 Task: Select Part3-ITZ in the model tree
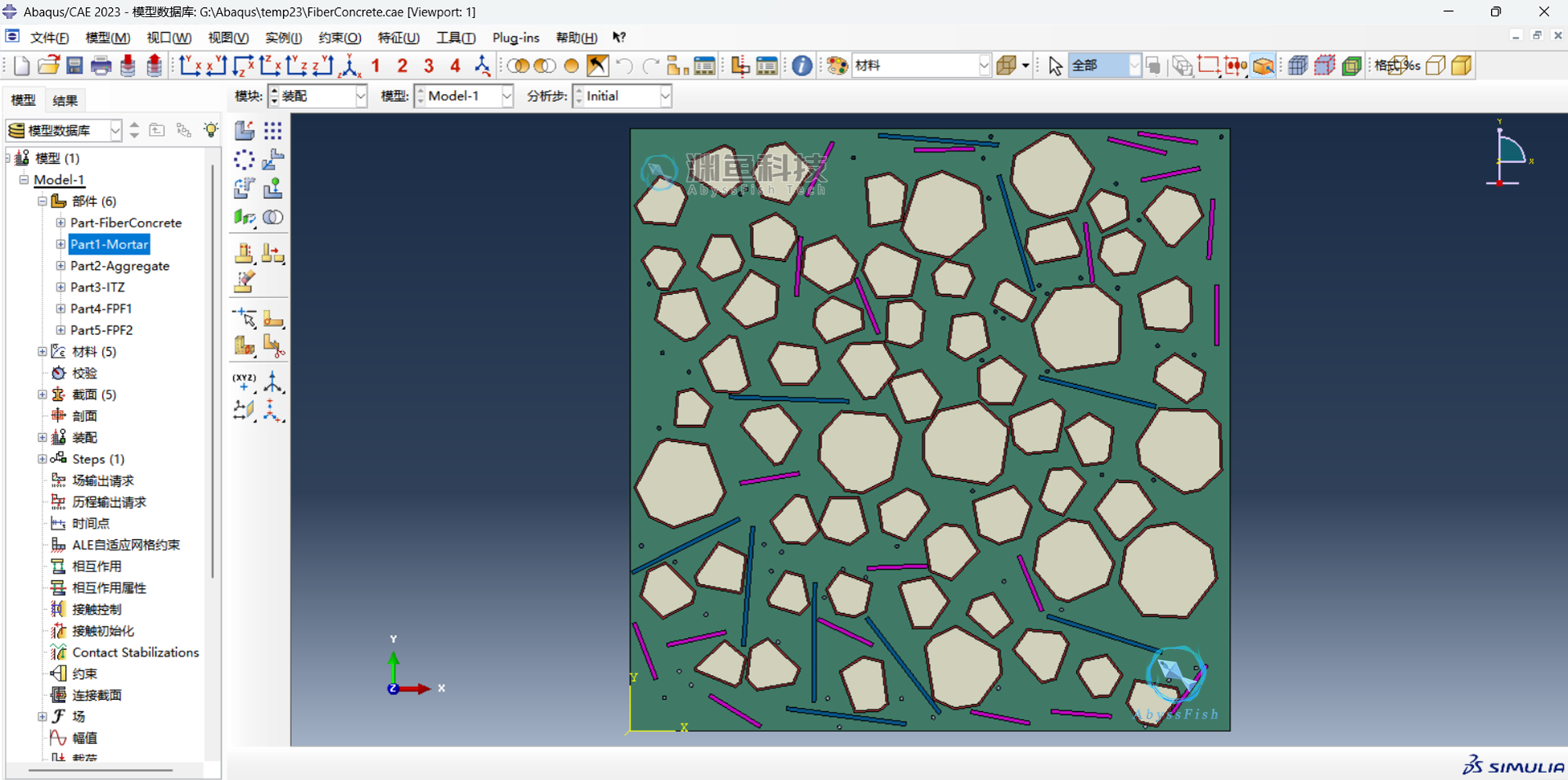tap(97, 287)
